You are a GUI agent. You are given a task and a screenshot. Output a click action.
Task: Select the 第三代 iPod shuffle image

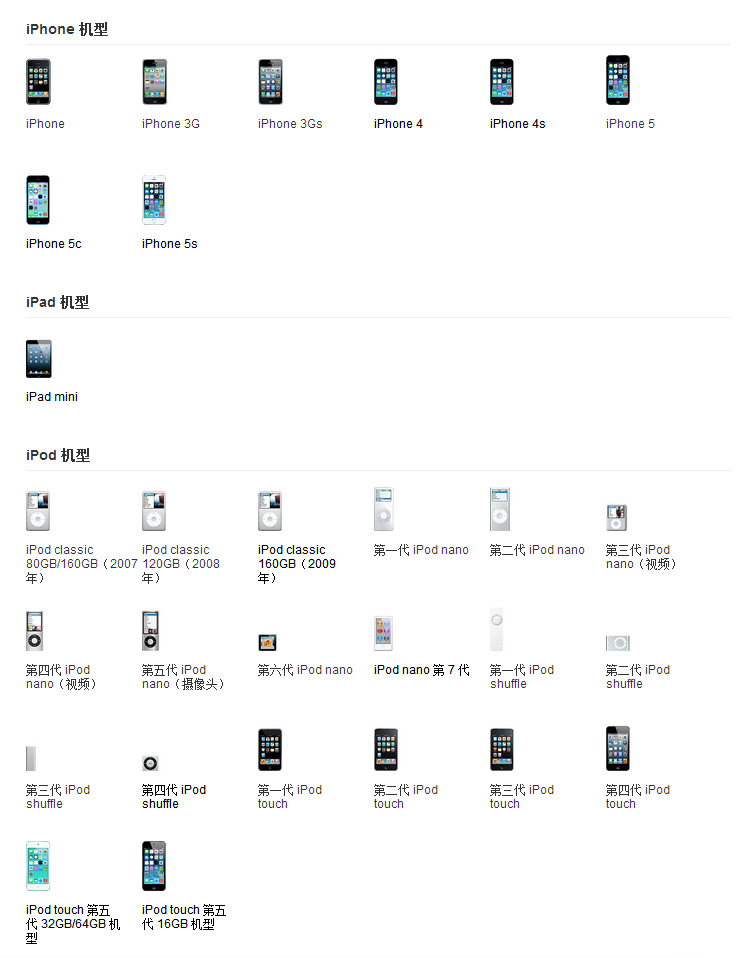[x=31, y=758]
